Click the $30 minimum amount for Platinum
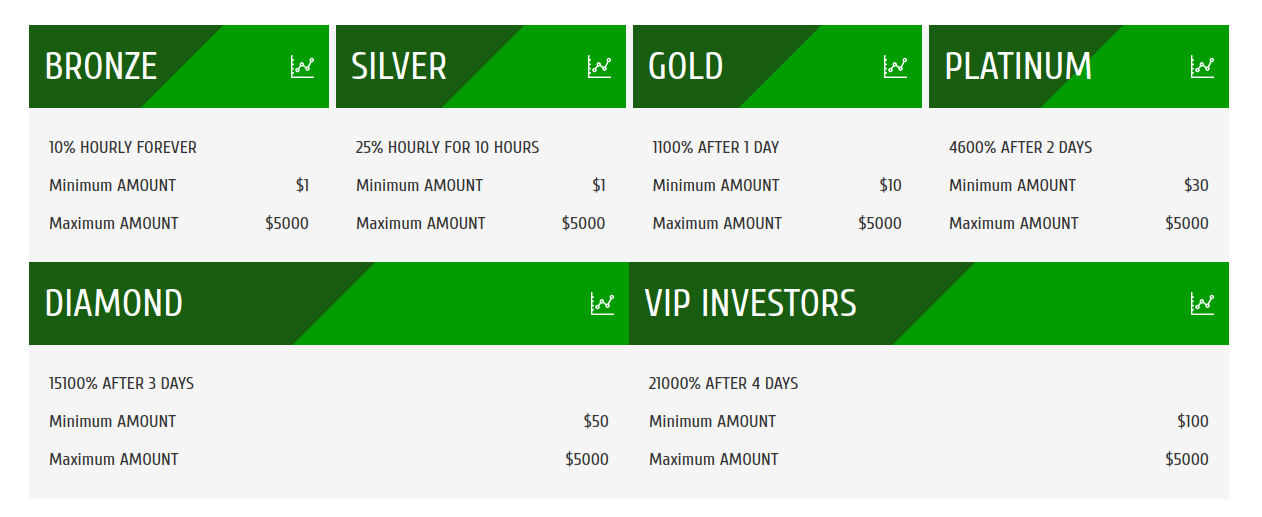 pos(1195,186)
